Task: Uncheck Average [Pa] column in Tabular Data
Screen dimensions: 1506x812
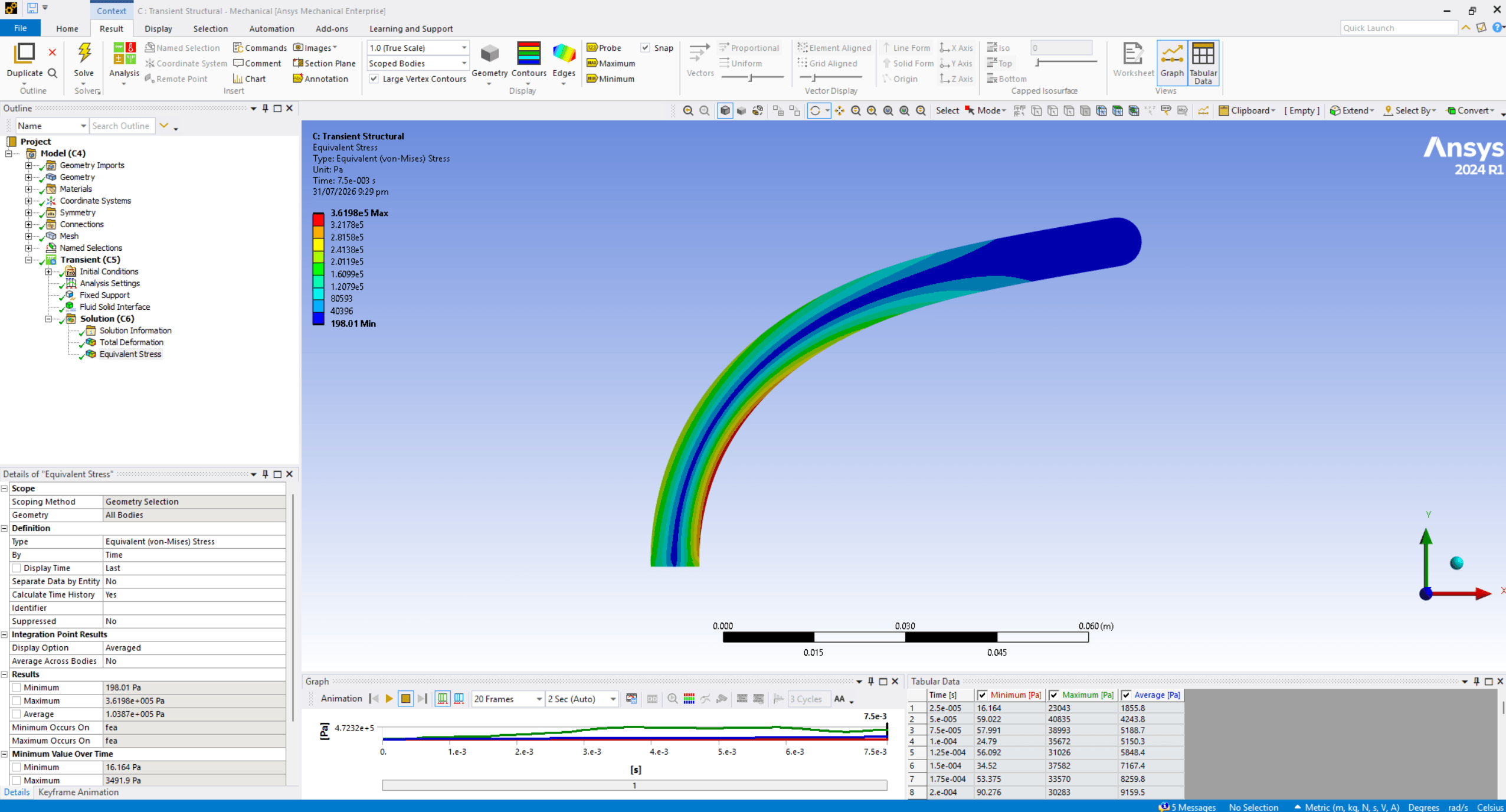Action: [x=1126, y=695]
